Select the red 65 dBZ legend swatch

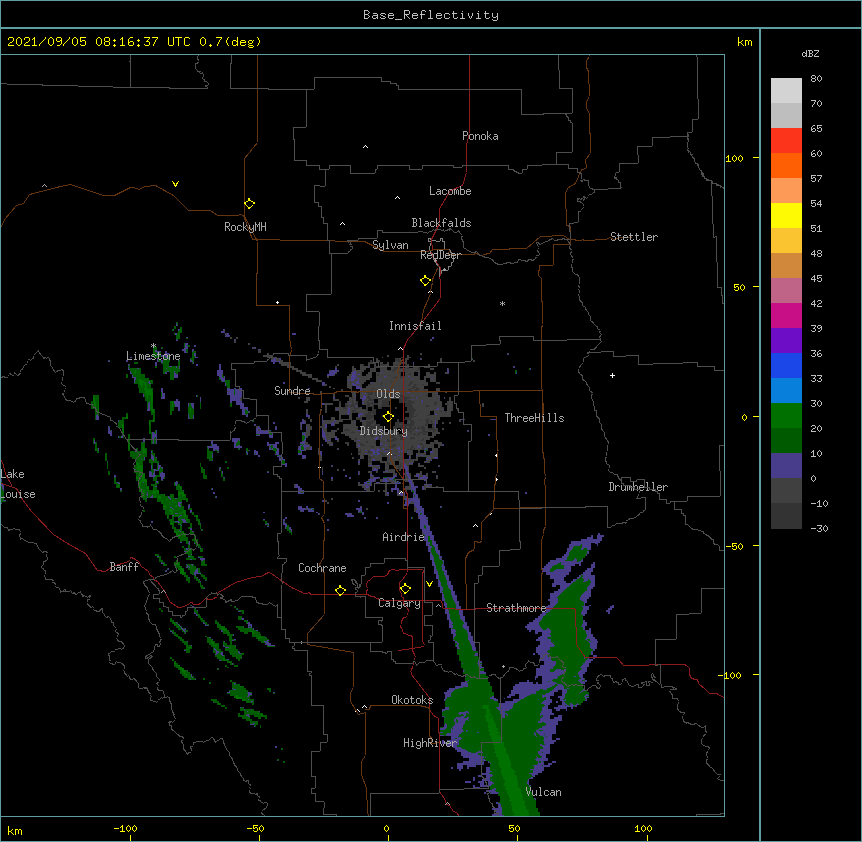(786, 140)
